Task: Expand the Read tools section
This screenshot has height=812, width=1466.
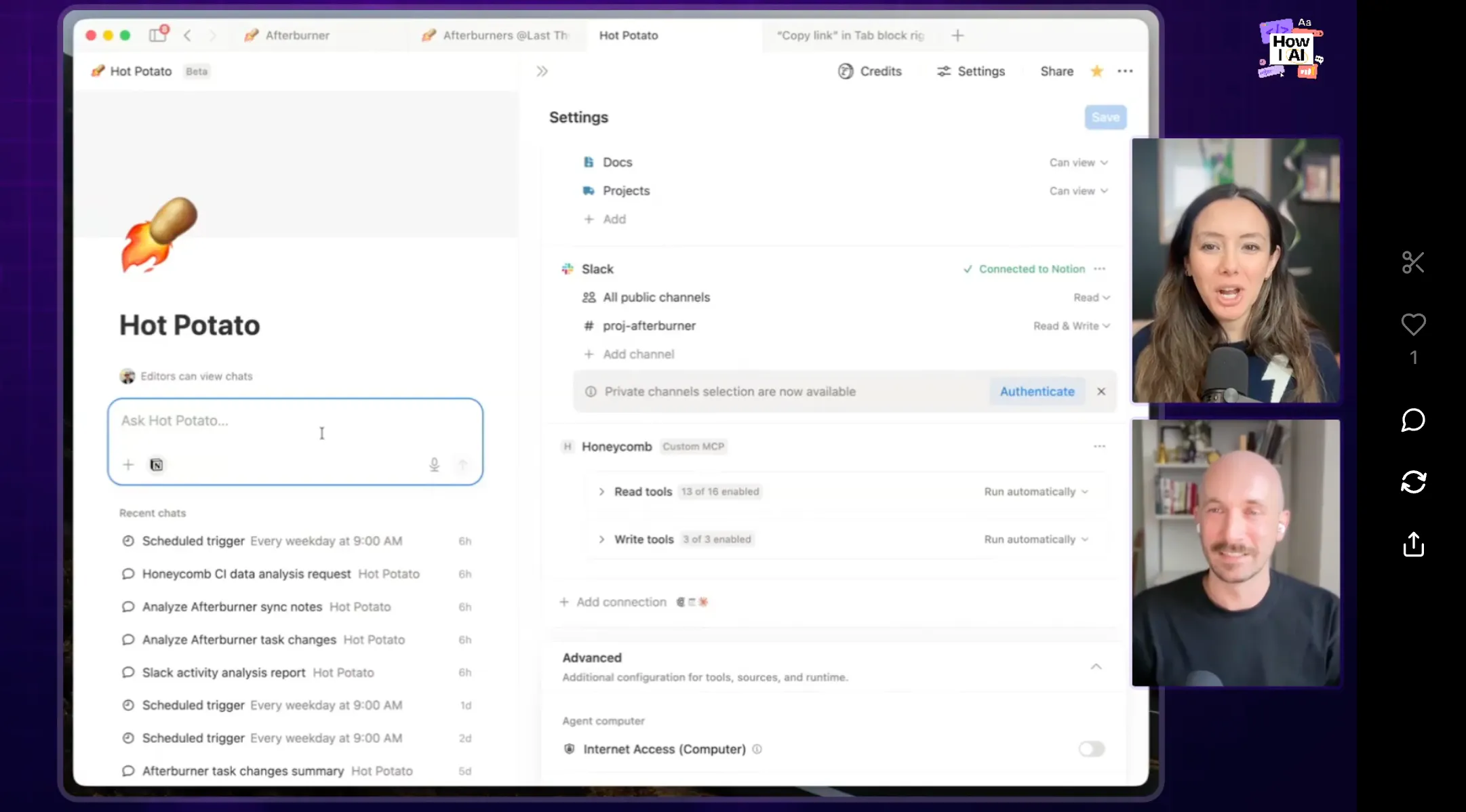Action: (x=601, y=491)
